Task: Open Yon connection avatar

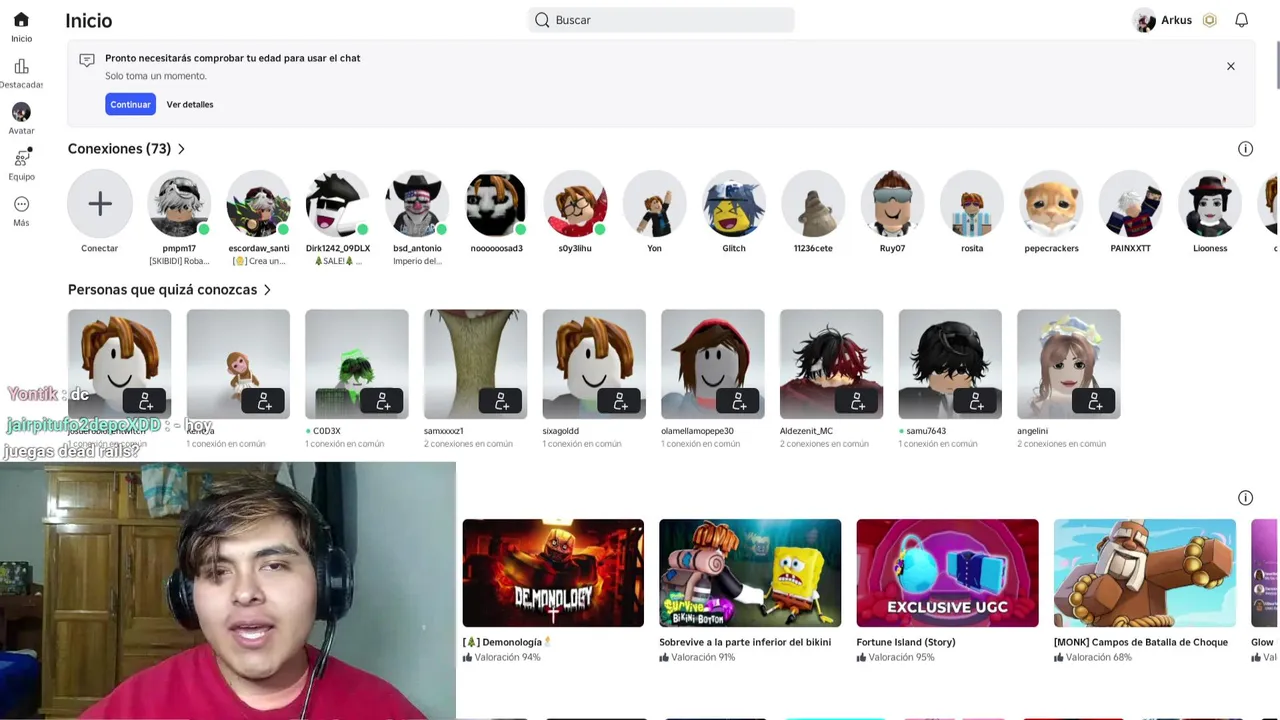Action: click(x=654, y=204)
